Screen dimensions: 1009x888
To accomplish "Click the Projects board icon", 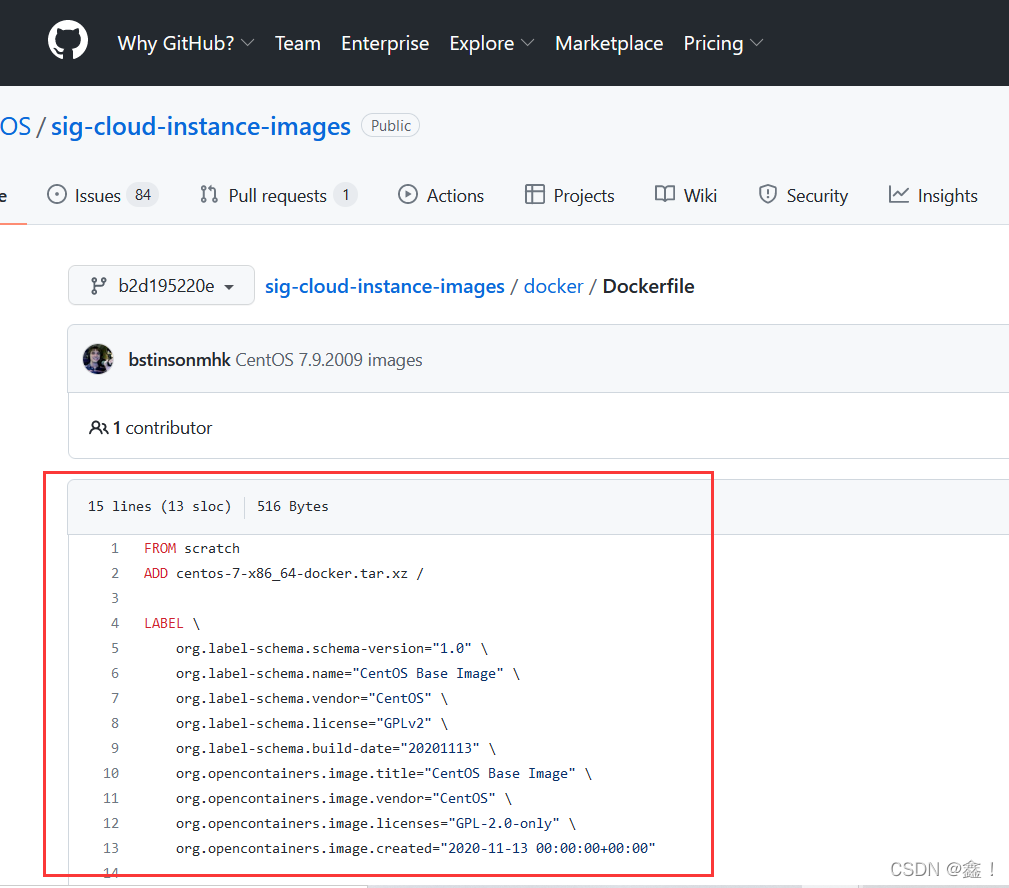I will 534,194.
